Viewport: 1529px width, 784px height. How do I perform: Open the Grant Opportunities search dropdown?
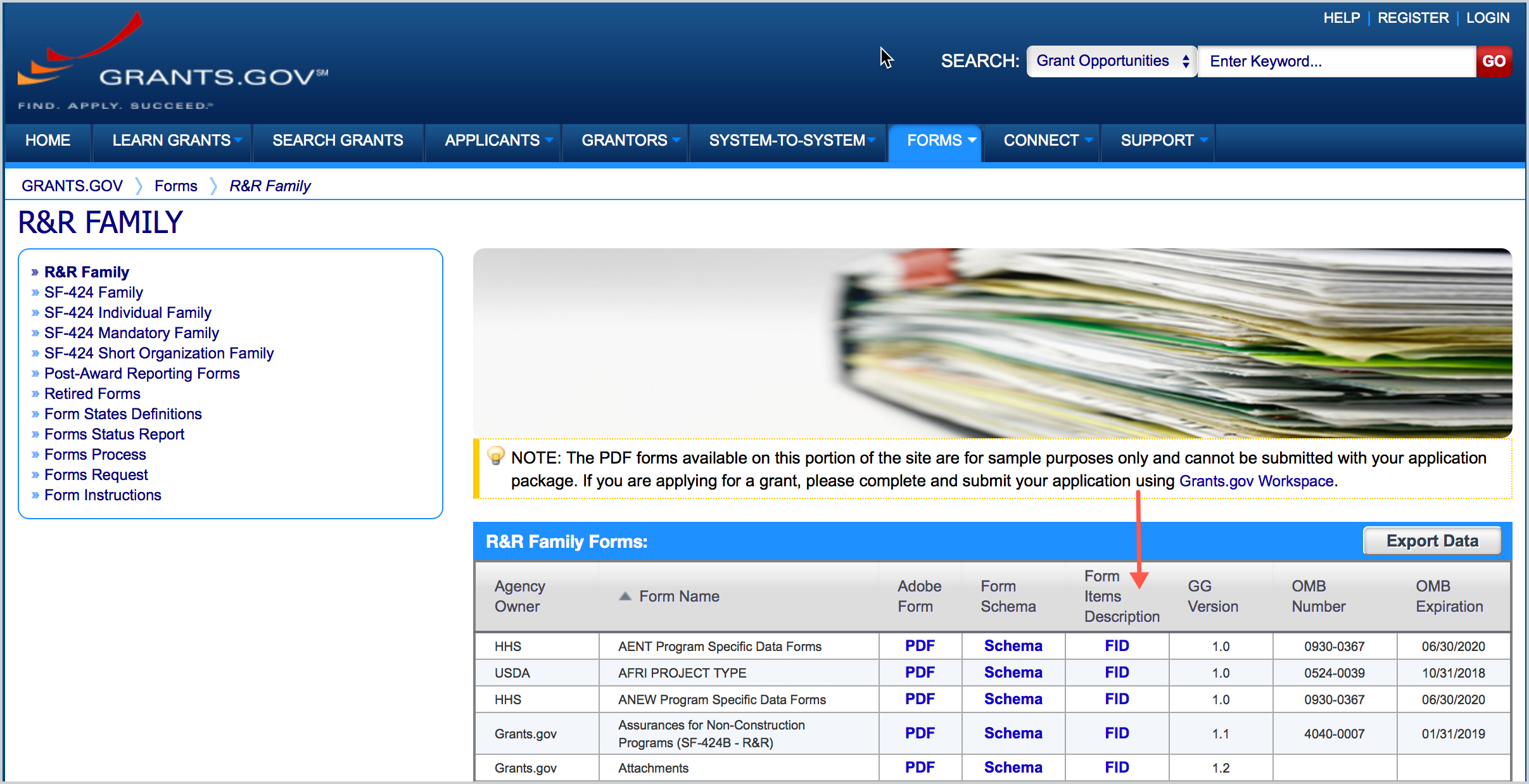(1112, 61)
